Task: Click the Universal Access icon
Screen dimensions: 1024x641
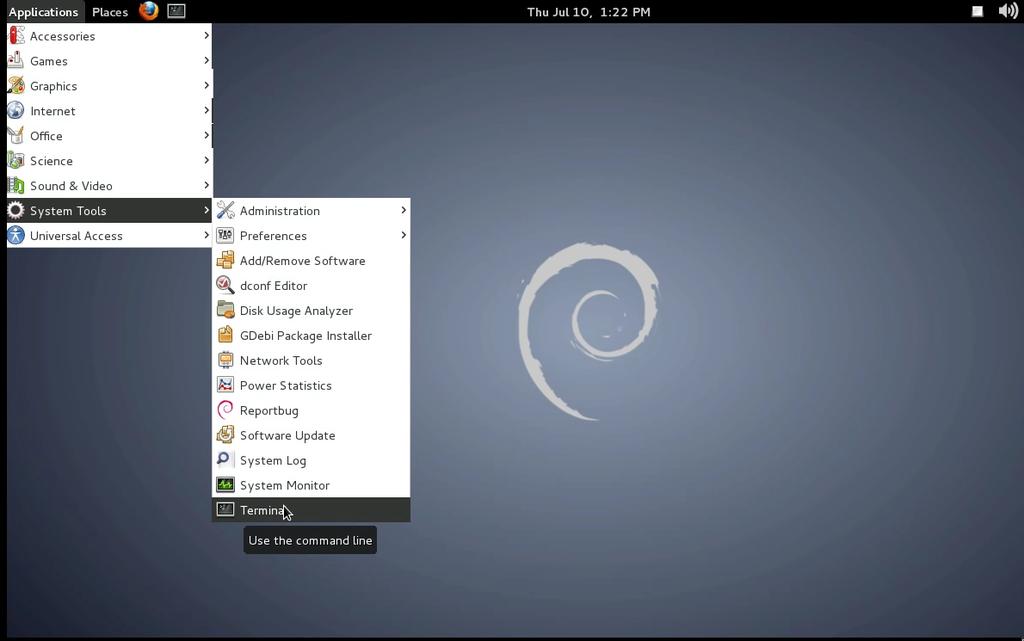Action: pyautogui.click(x=16, y=236)
